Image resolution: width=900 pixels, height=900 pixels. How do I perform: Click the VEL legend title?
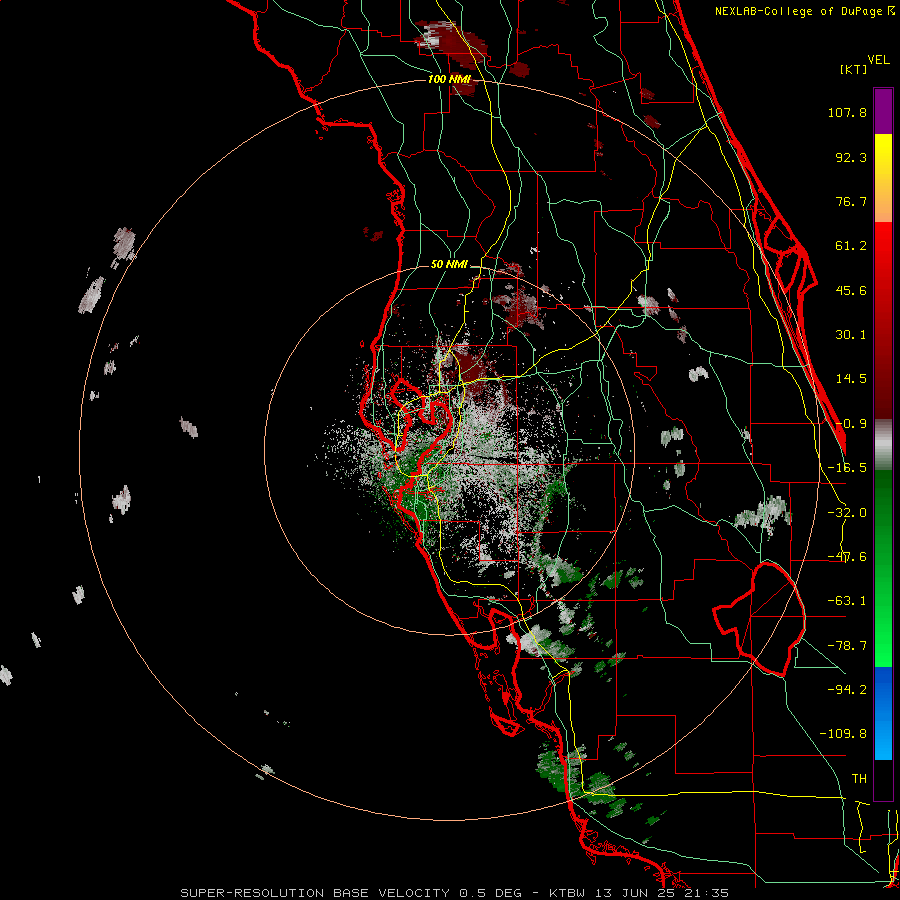878,60
